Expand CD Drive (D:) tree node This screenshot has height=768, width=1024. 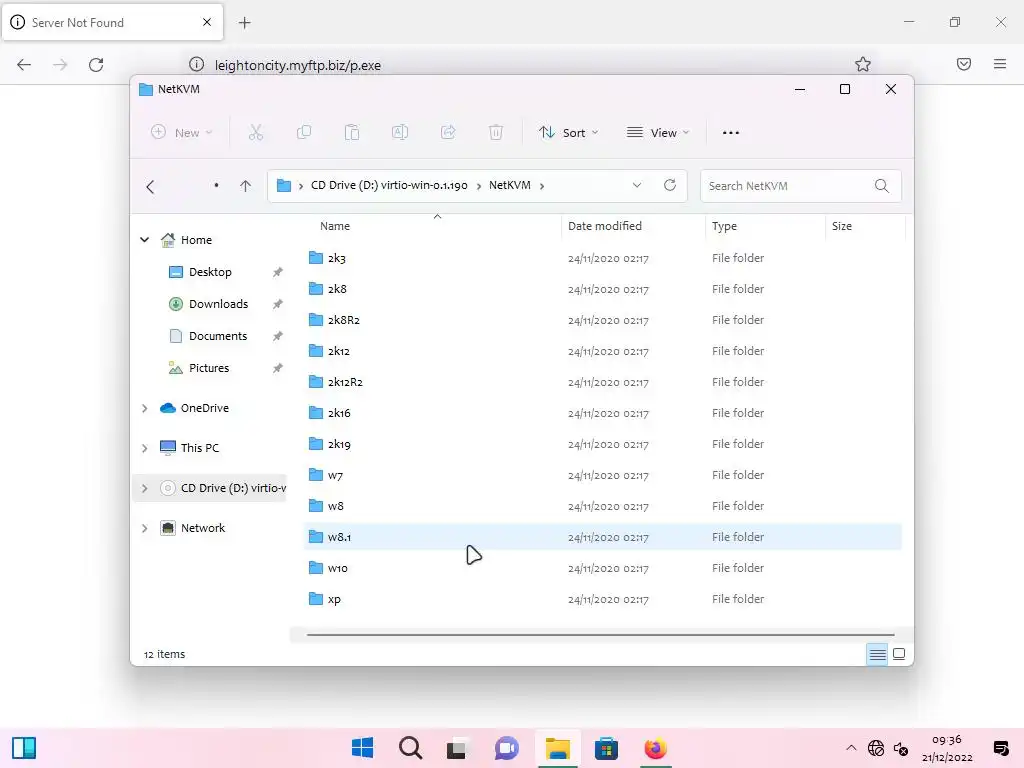point(144,488)
